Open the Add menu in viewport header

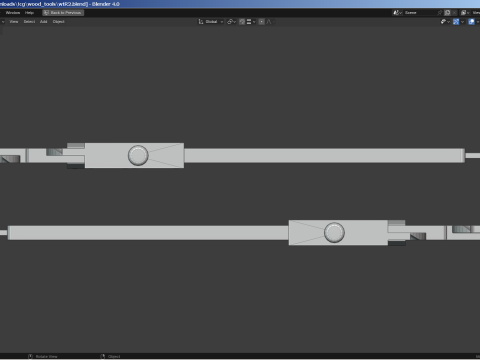(x=44, y=22)
